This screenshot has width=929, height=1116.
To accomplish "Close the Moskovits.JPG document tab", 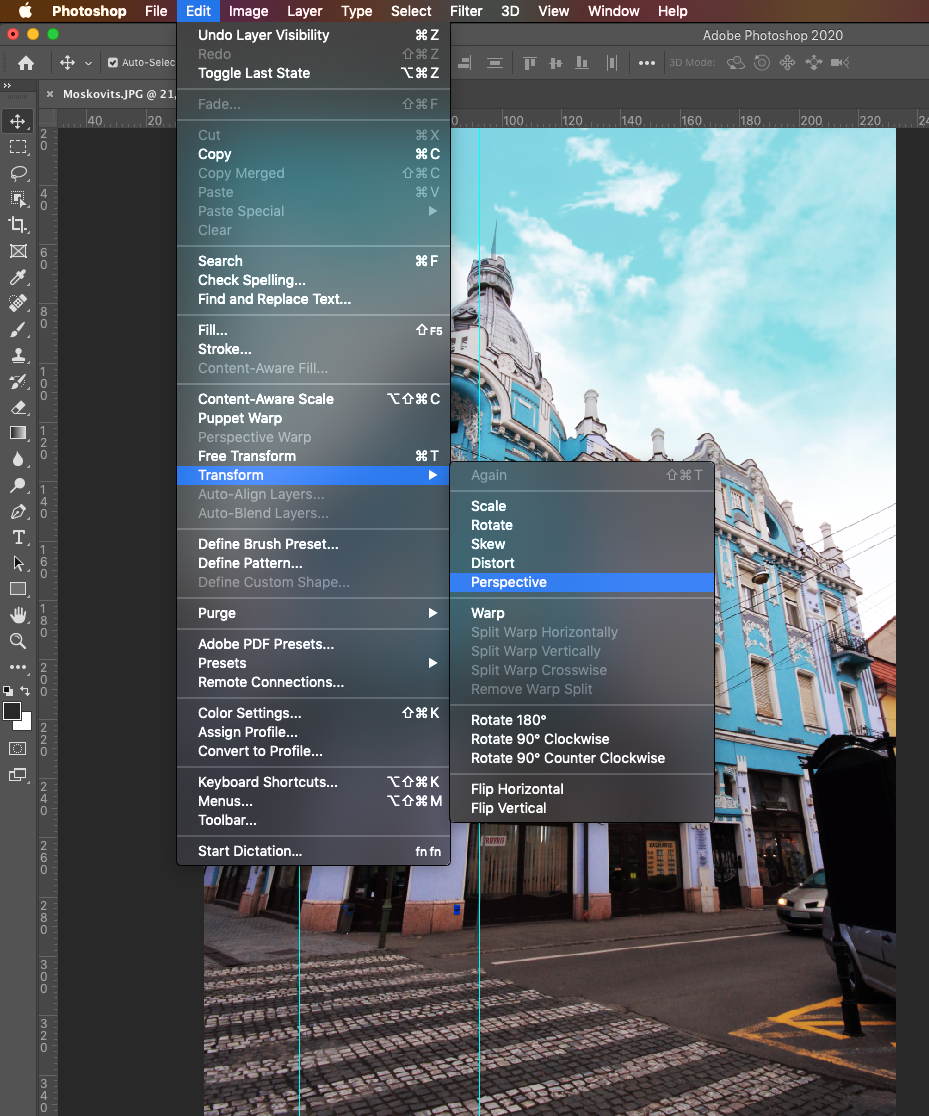I will coord(50,94).
